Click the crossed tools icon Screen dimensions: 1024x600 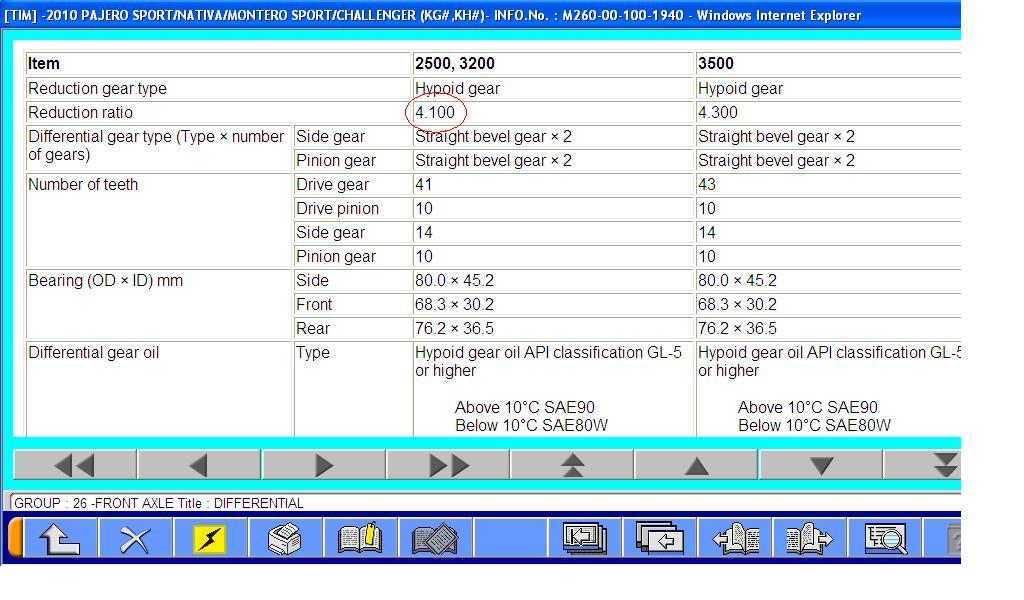coord(134,540)
